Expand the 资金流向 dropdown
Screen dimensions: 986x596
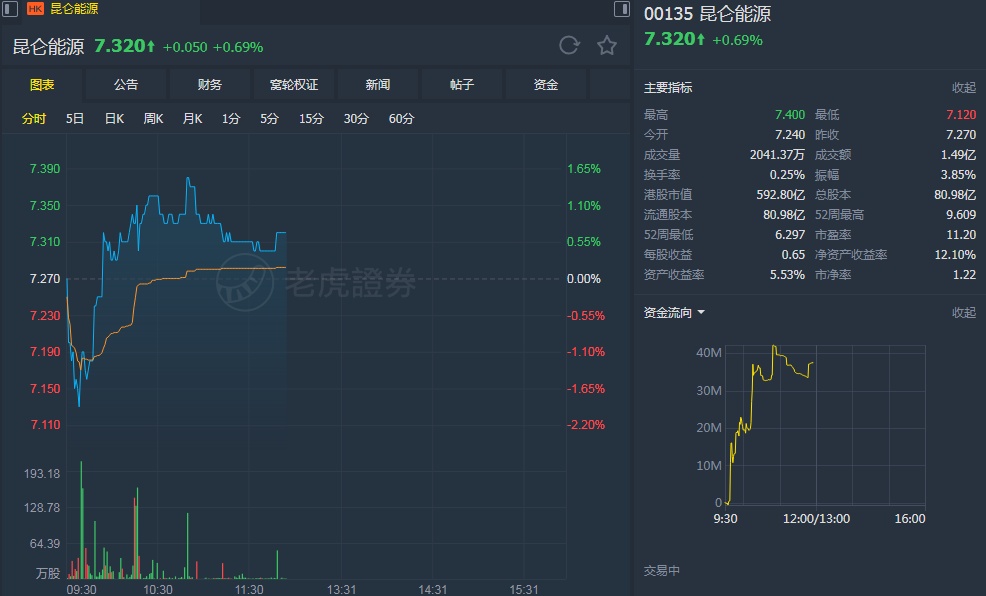coord(701,313)
